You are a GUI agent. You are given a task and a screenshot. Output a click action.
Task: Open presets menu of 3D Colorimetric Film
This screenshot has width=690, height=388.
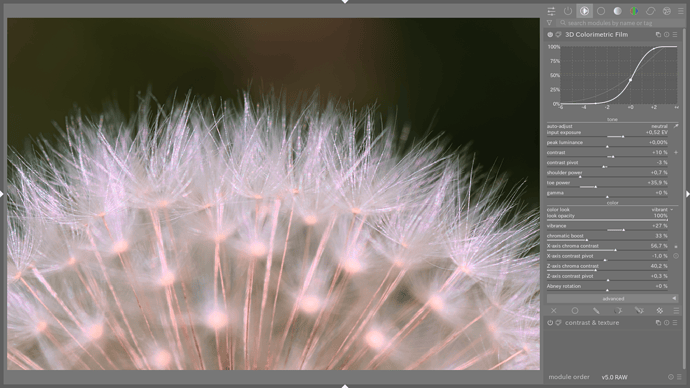pos(675,34)
